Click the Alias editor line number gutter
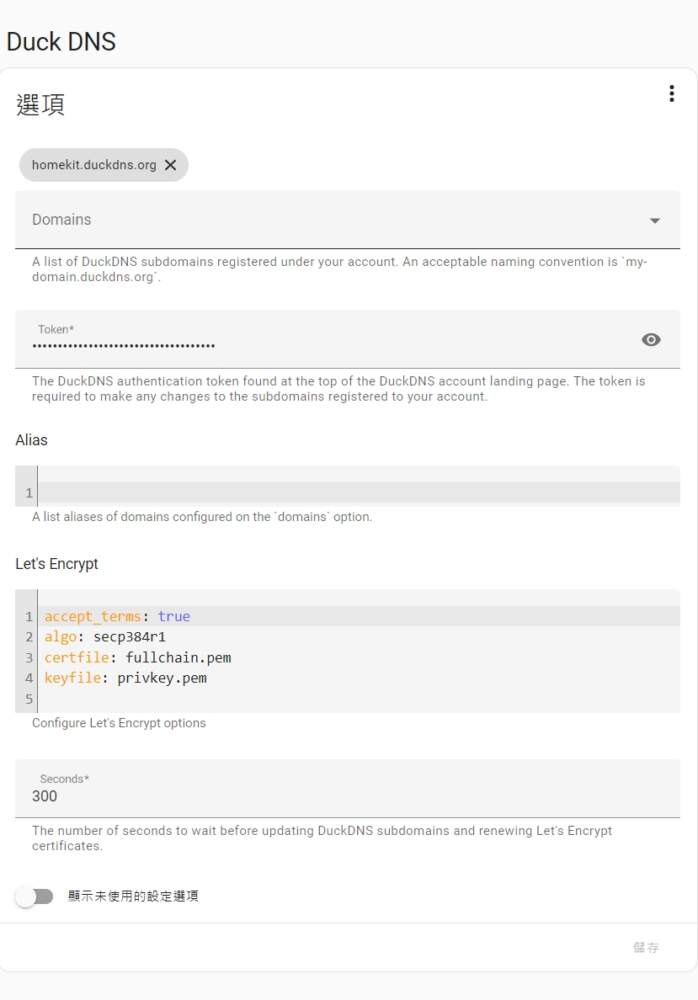 (x=27, y=493)
